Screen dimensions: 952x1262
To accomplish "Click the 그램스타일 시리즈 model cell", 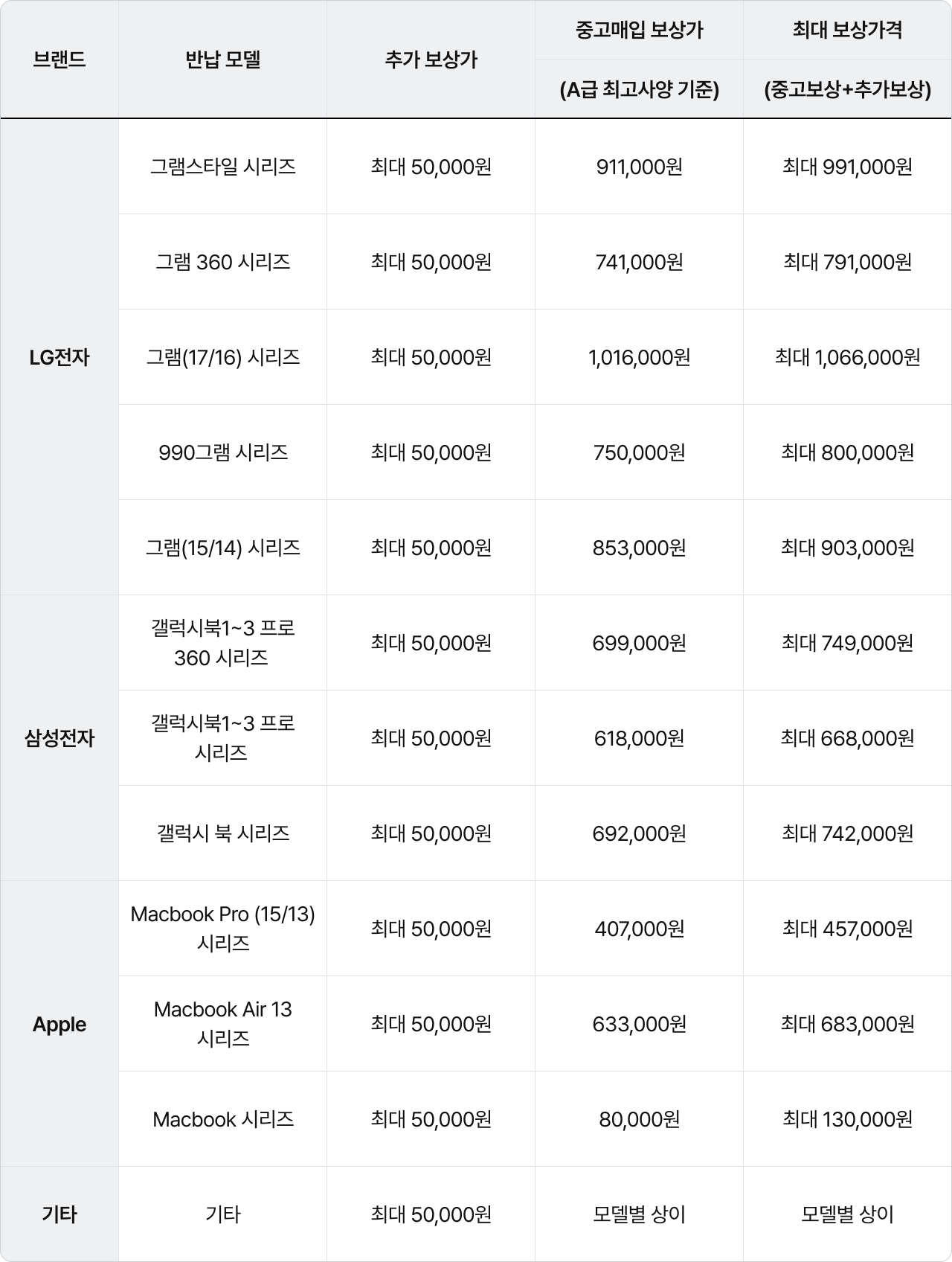I will [x=222, y=167].
